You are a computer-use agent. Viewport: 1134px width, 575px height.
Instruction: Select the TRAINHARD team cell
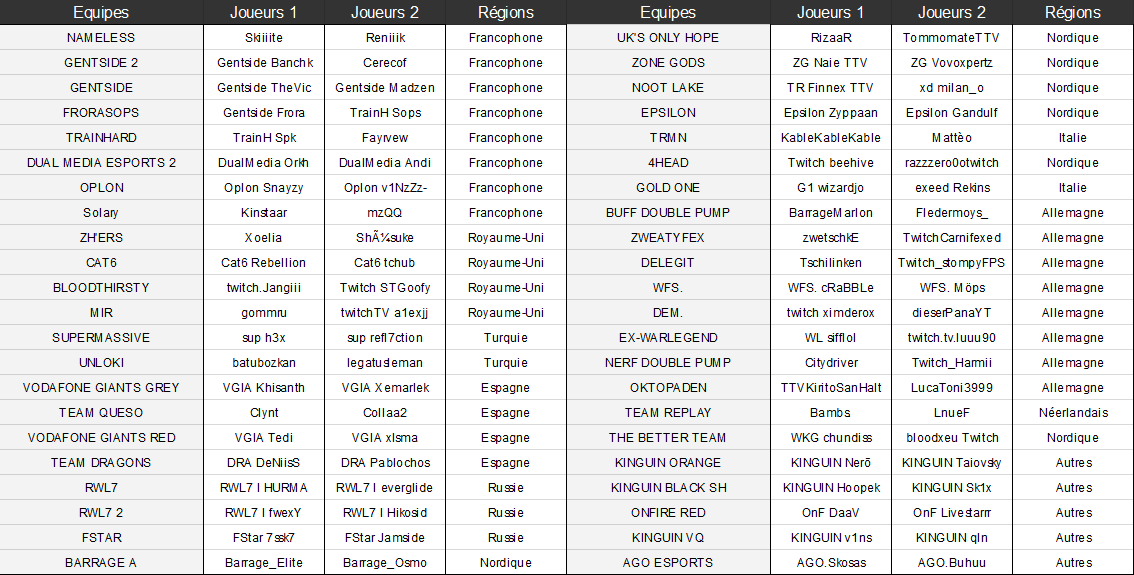(101, 138)
